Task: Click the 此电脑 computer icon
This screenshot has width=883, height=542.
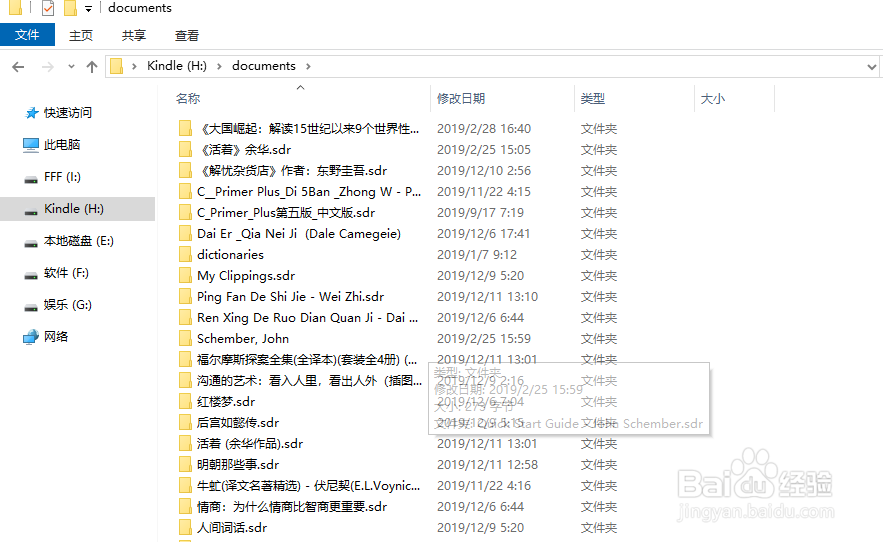Action: tap(31, 145)
